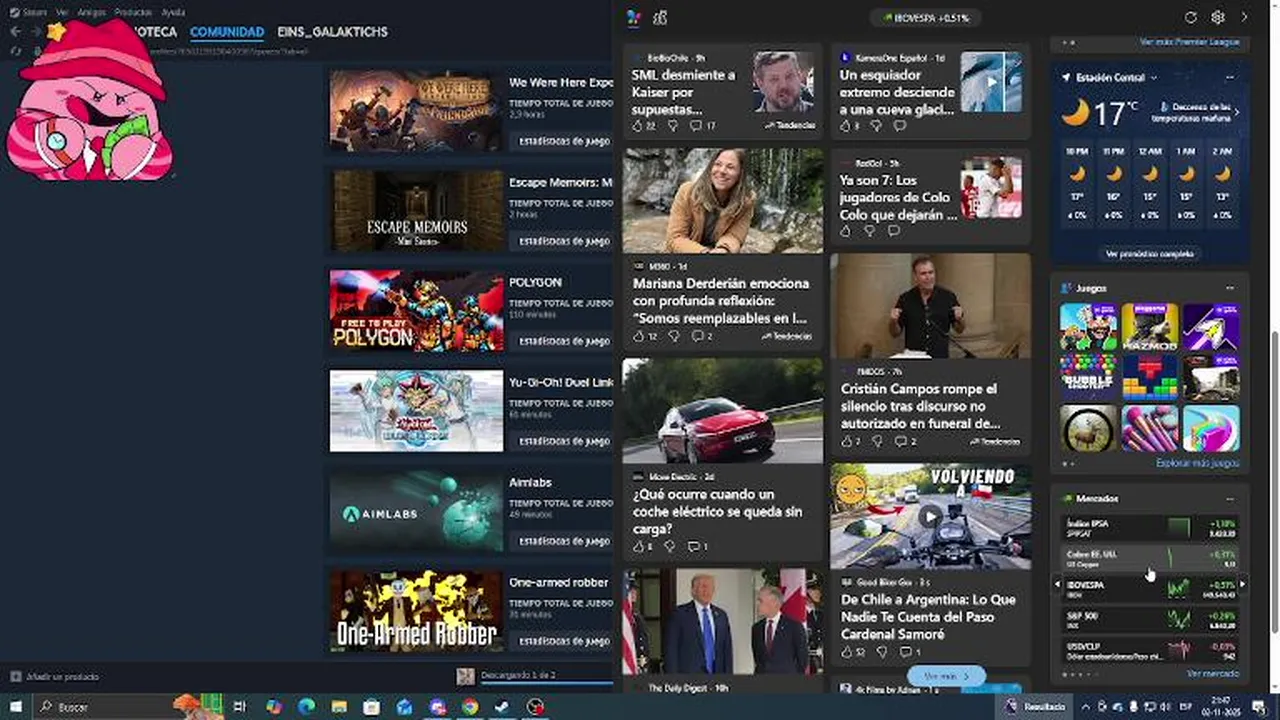Open the Amigos menu in Steam
The image size is (1280, 720).
coord(91,12)
